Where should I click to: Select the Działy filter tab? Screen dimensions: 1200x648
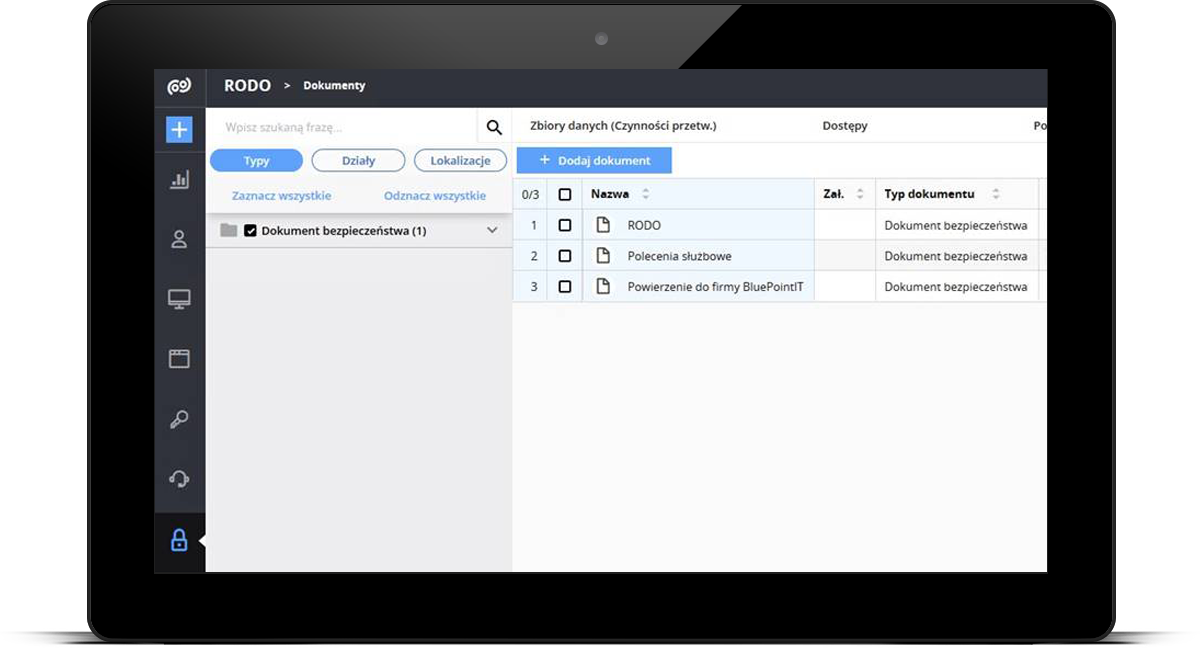[358, 161]
